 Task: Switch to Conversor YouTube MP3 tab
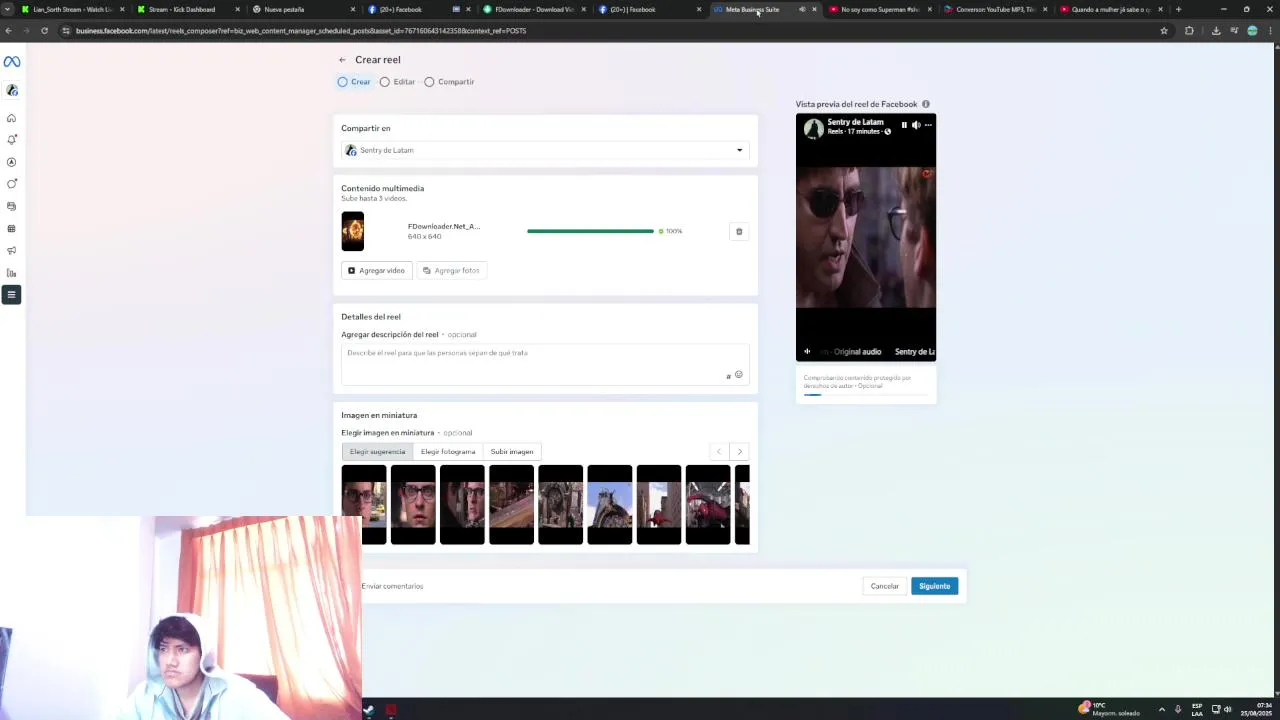[995, 9]
